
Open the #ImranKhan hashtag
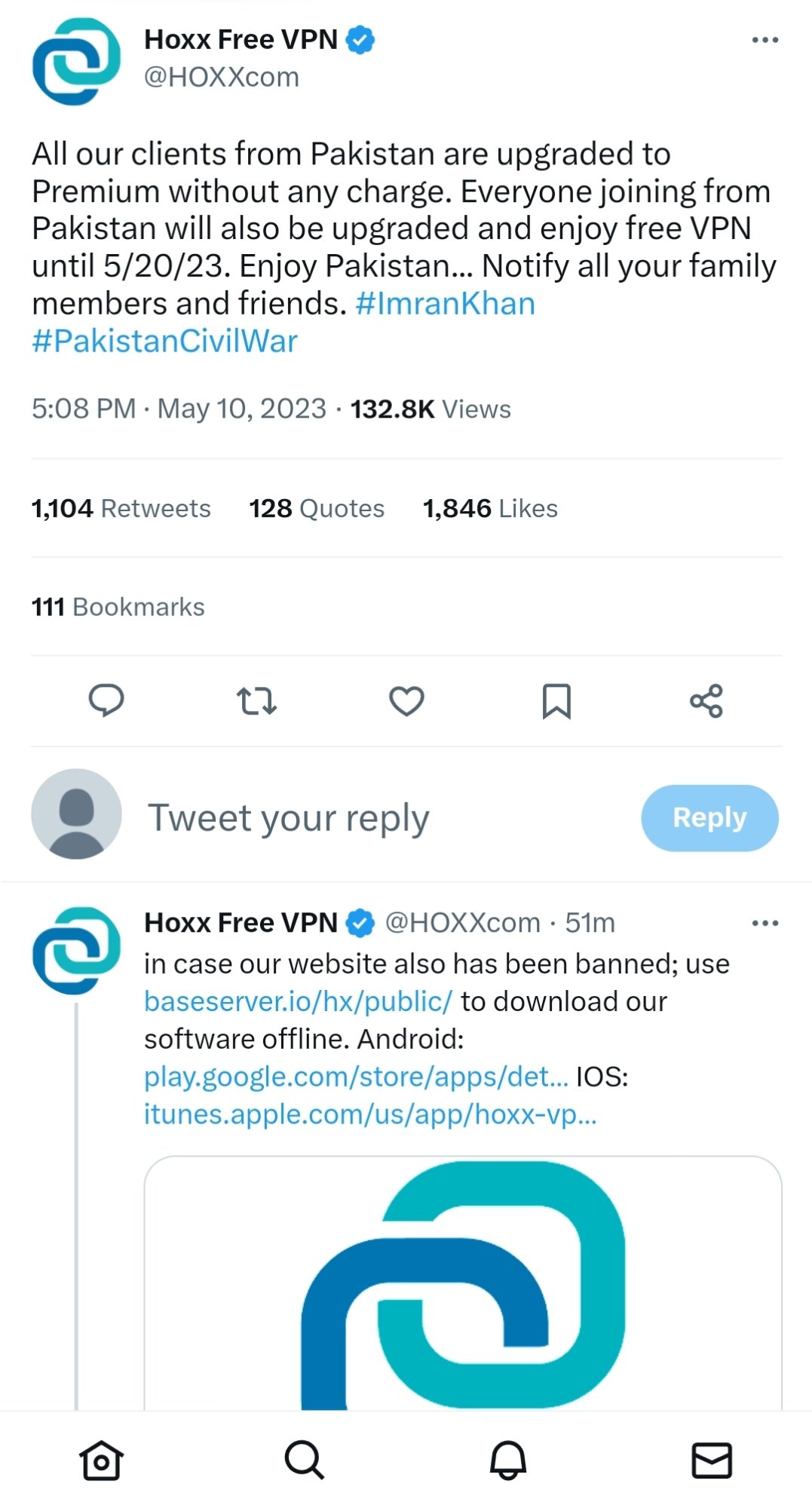(445, 304)
